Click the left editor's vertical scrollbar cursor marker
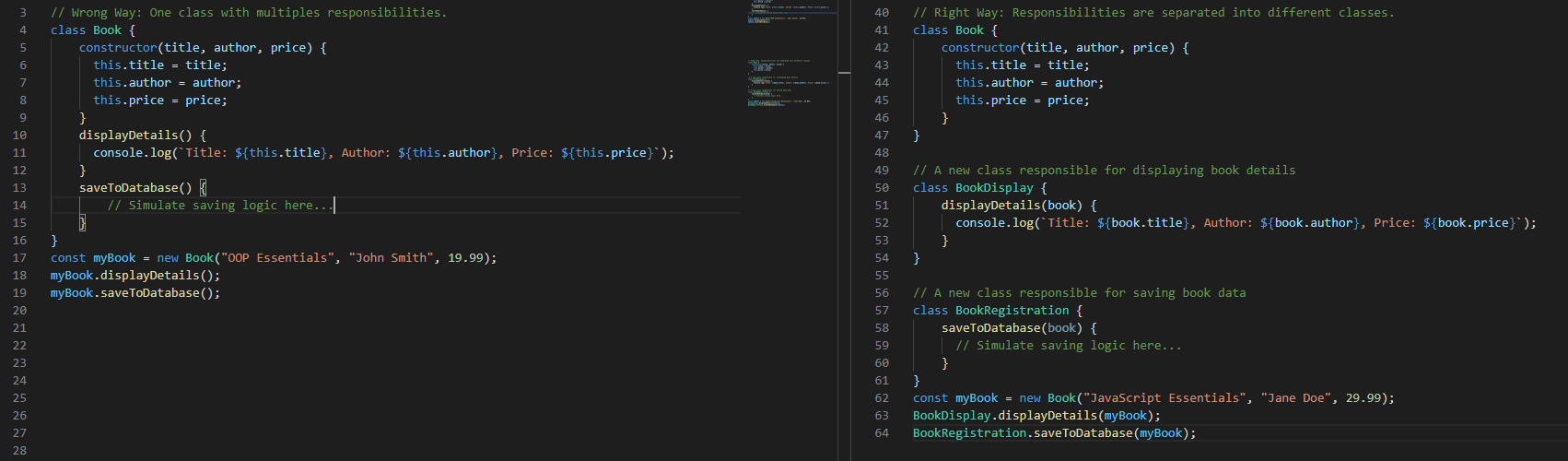This screenshot has height=461, width=1568. pos(844,72)
